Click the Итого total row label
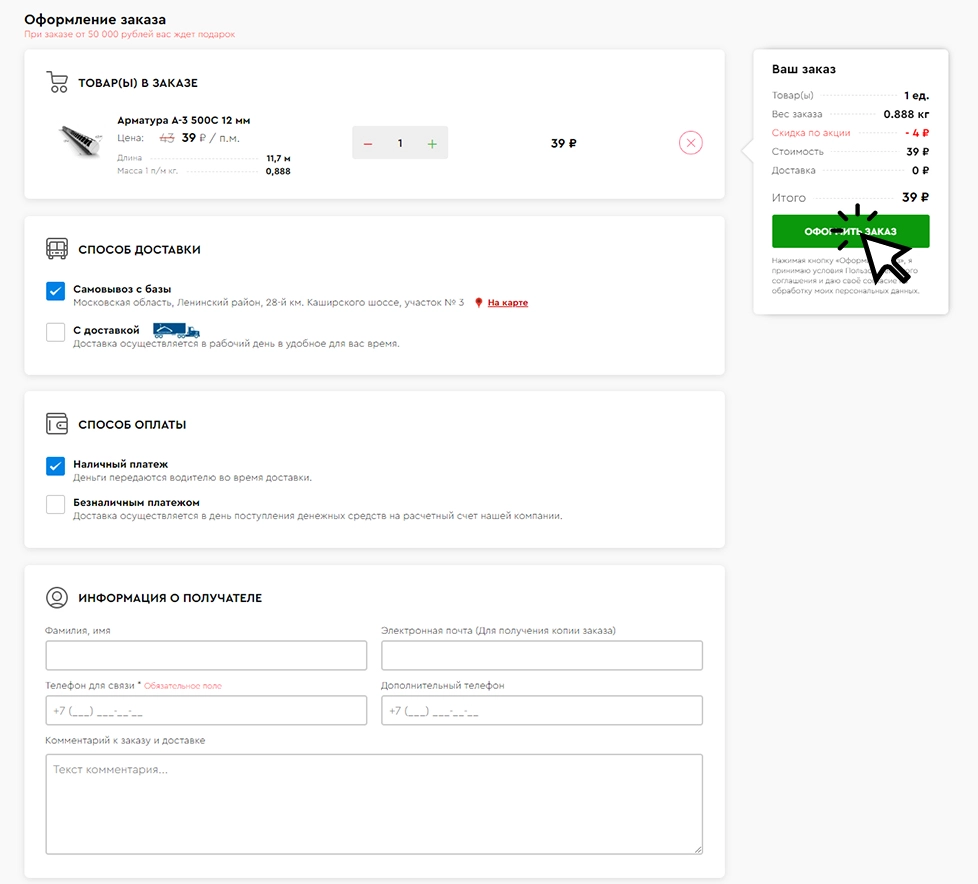The image size is (978, 884). tap(789, 198)
